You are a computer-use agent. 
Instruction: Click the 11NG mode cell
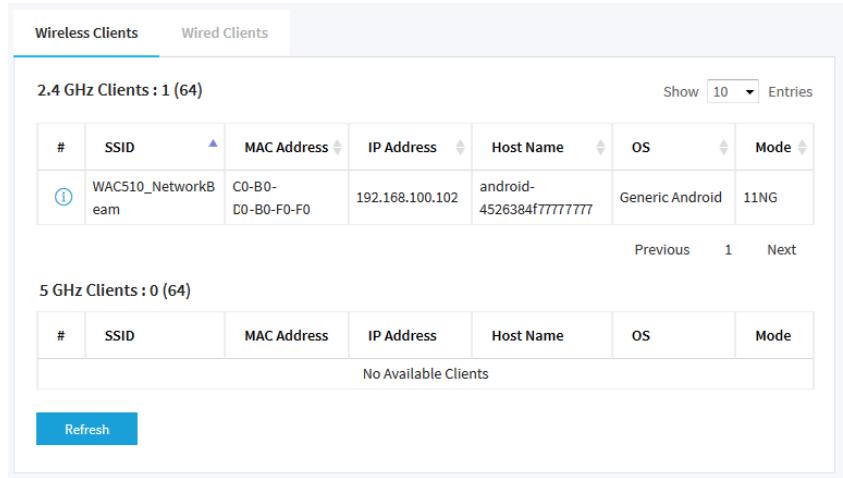click(774, 197)
